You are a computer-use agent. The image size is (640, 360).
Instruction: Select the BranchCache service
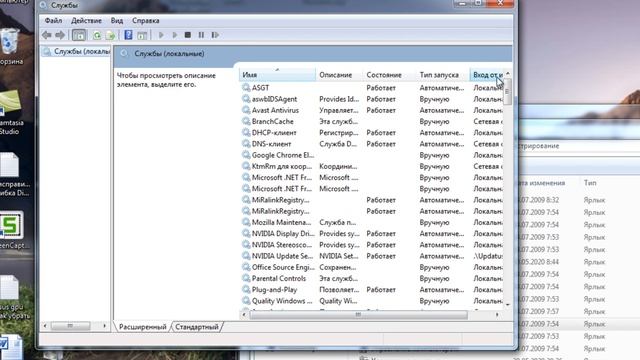[273, 122]
